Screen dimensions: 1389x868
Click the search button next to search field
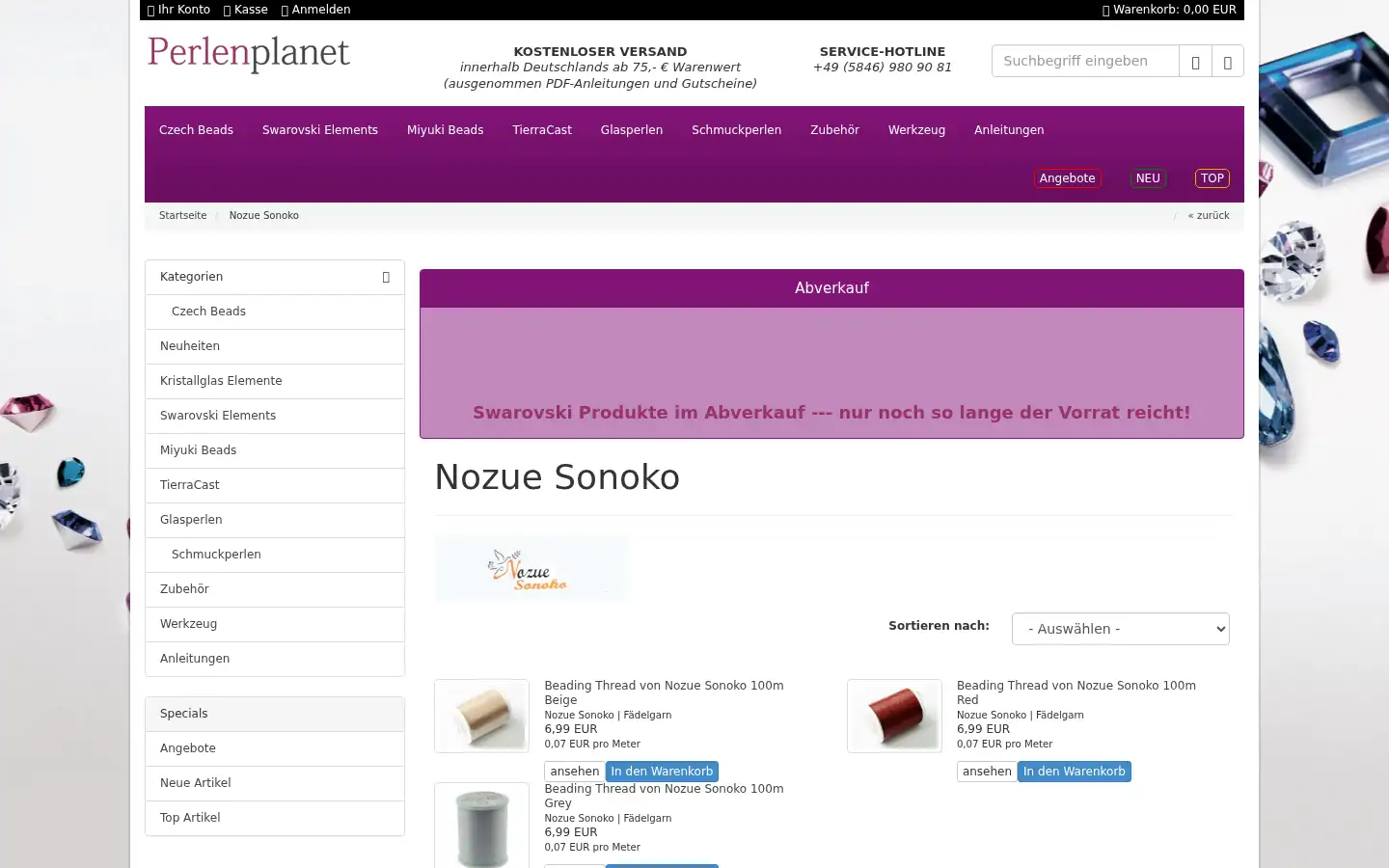point(1195,61)
